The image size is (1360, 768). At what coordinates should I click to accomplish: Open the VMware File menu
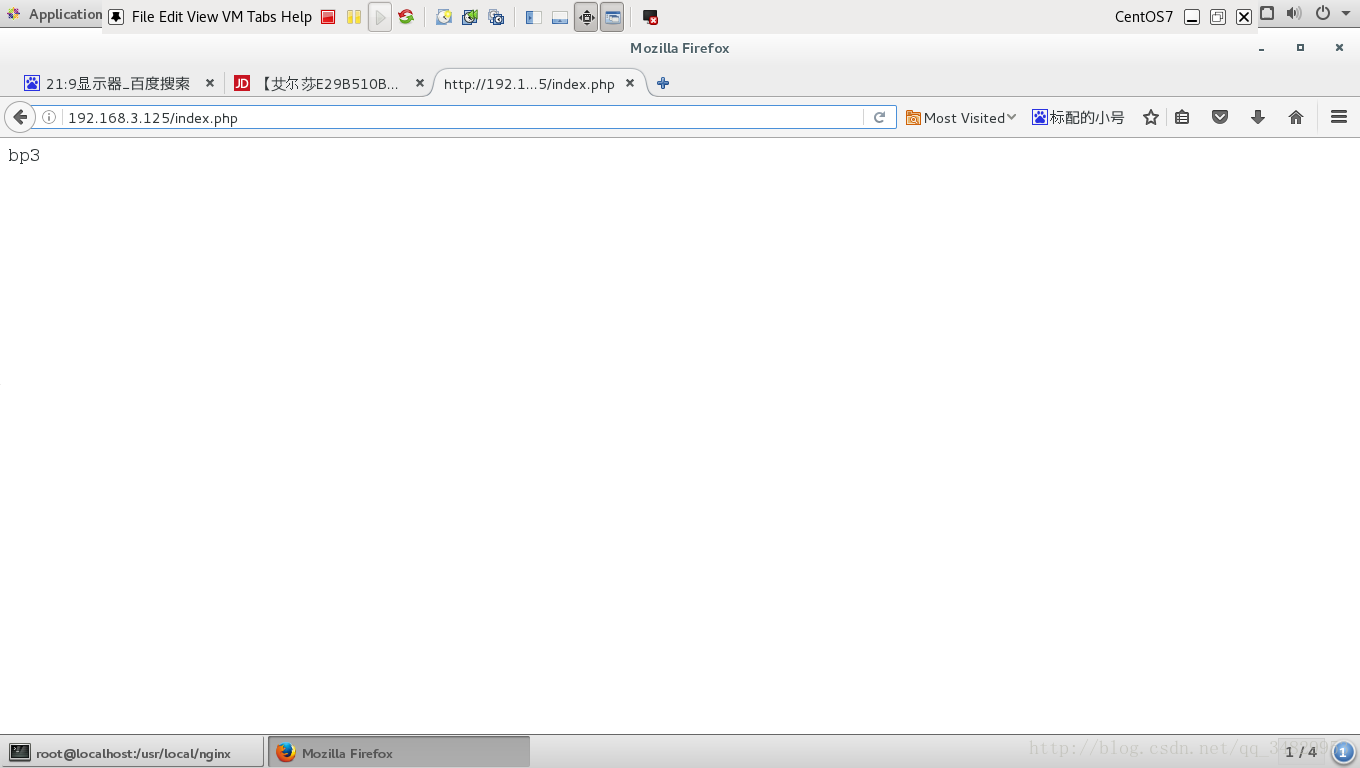tap(143, 17)
